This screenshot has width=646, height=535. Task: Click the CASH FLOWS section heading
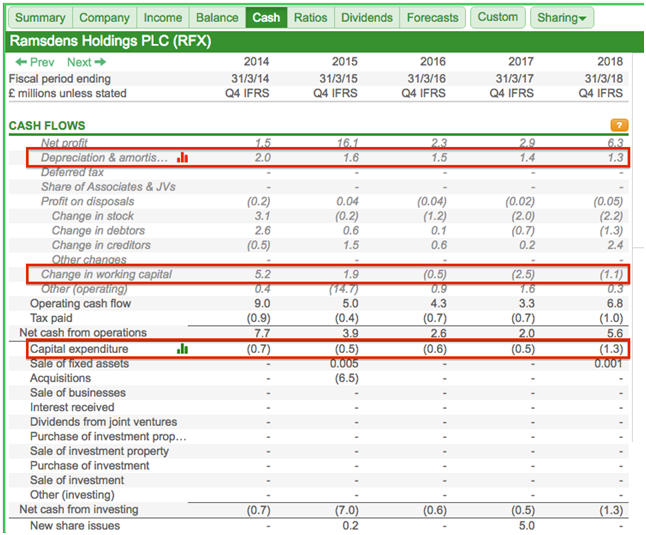(x=47, y=126)
